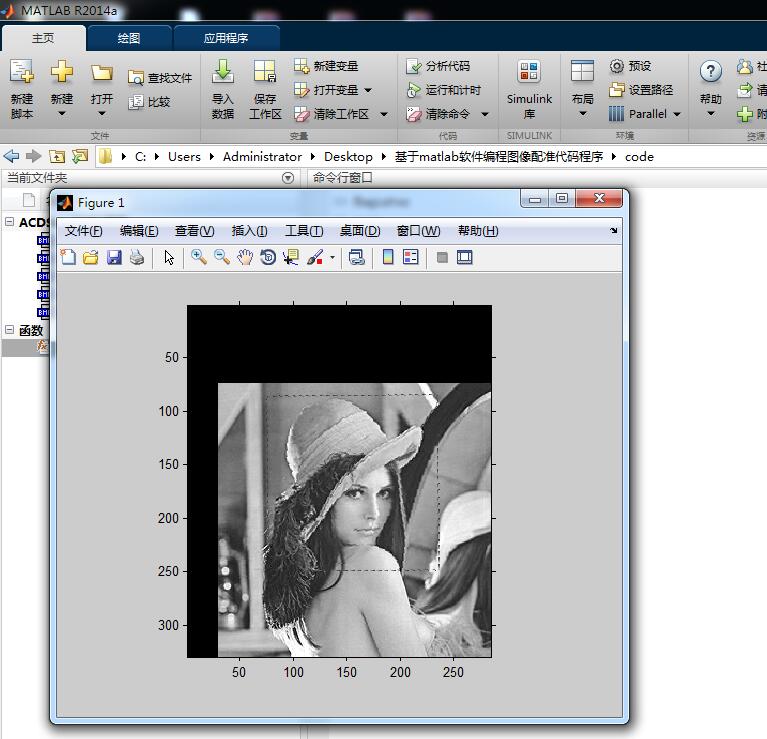Image resolution: width=767 pixels, height=739 pixels.
Task: Click Analyze Code (分析代码)
Action: tap(438, 66)
